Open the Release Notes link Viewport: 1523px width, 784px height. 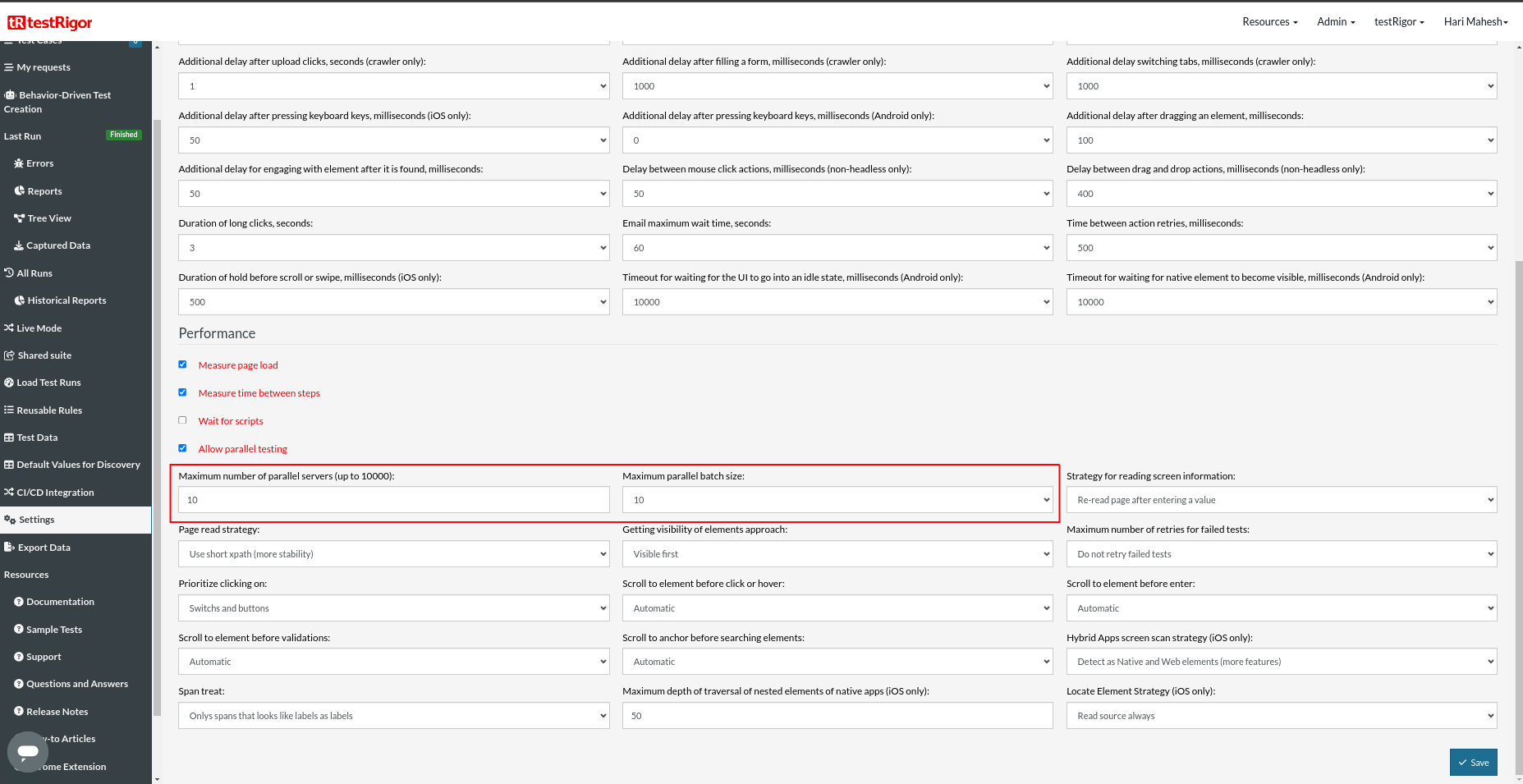tap(57, 712)
